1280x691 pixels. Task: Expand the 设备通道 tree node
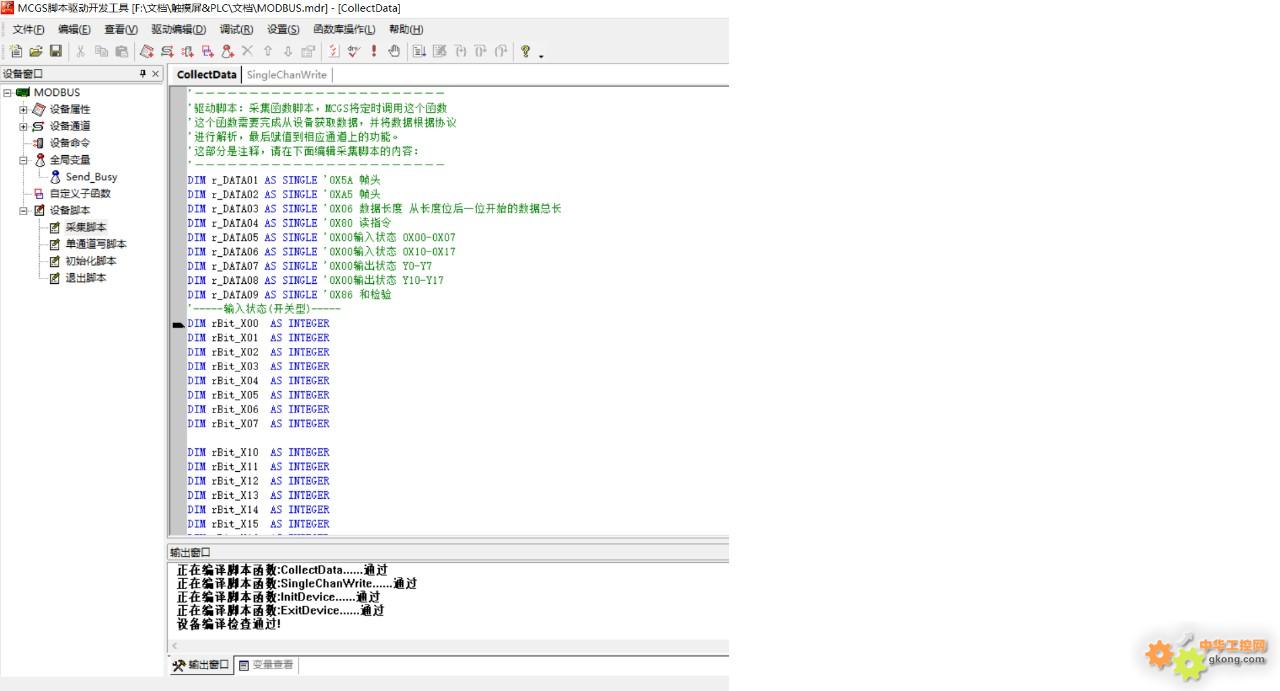coord(23,127)
